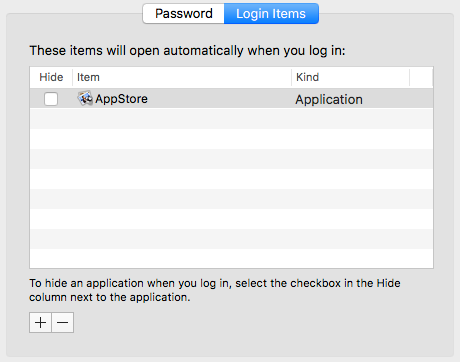Click the last empty row in list

pos(231,258)
